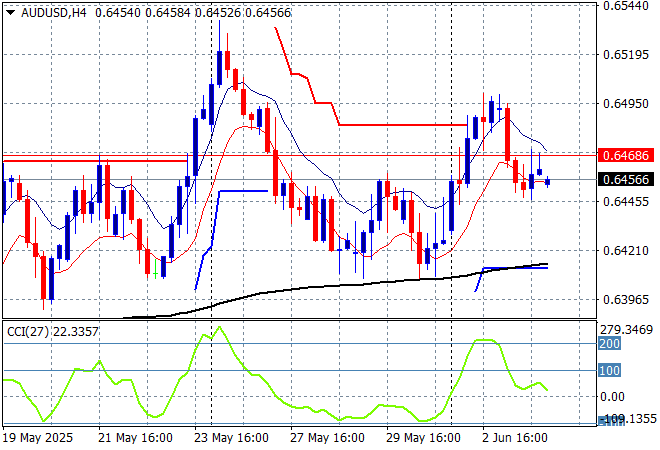The image size is (660, 450).
Task: Click the red 0.64686 price tag
Action: coord(626,155)
